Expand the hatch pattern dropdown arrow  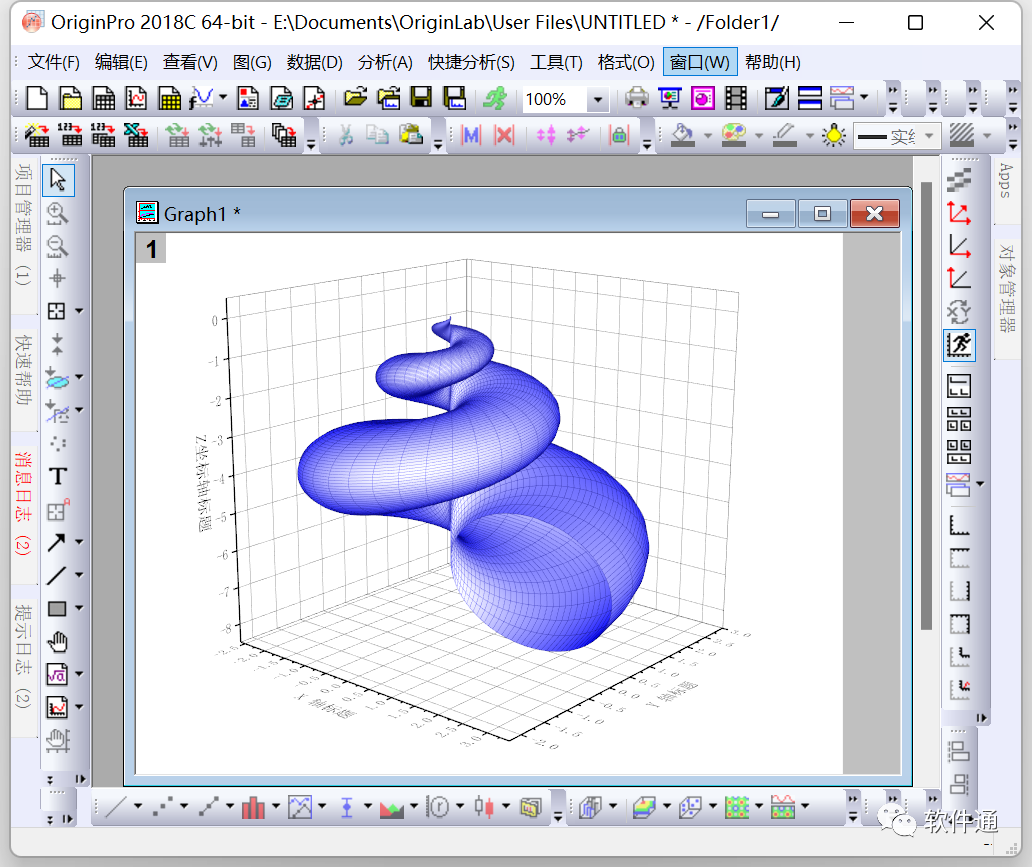tap(987, 136)
